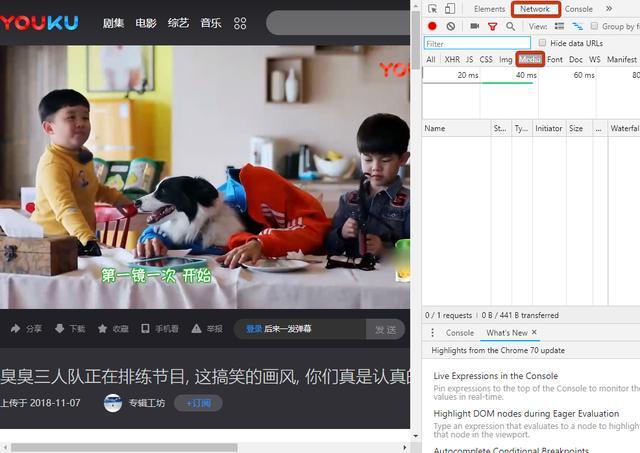This screenshot has width=640, height=453.
Task: Select the Manifest filter type
Action: [x=622, y=60]
